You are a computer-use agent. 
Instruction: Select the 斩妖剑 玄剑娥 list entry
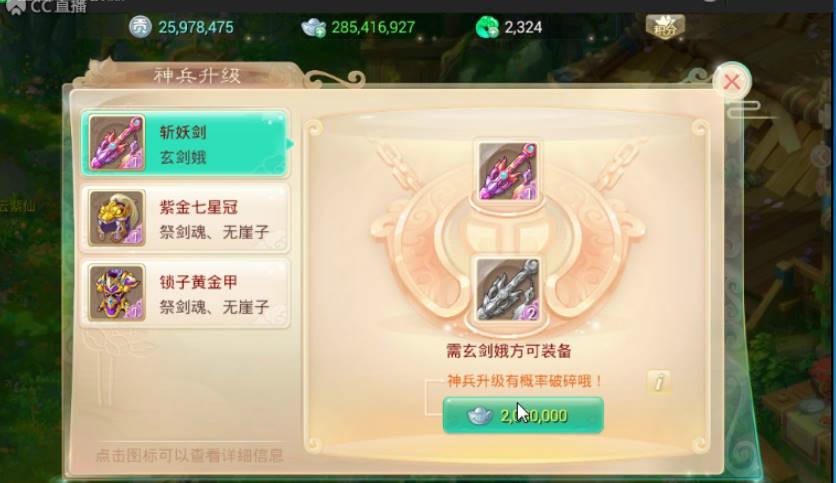pyautogui.click(x=185, y=143)
